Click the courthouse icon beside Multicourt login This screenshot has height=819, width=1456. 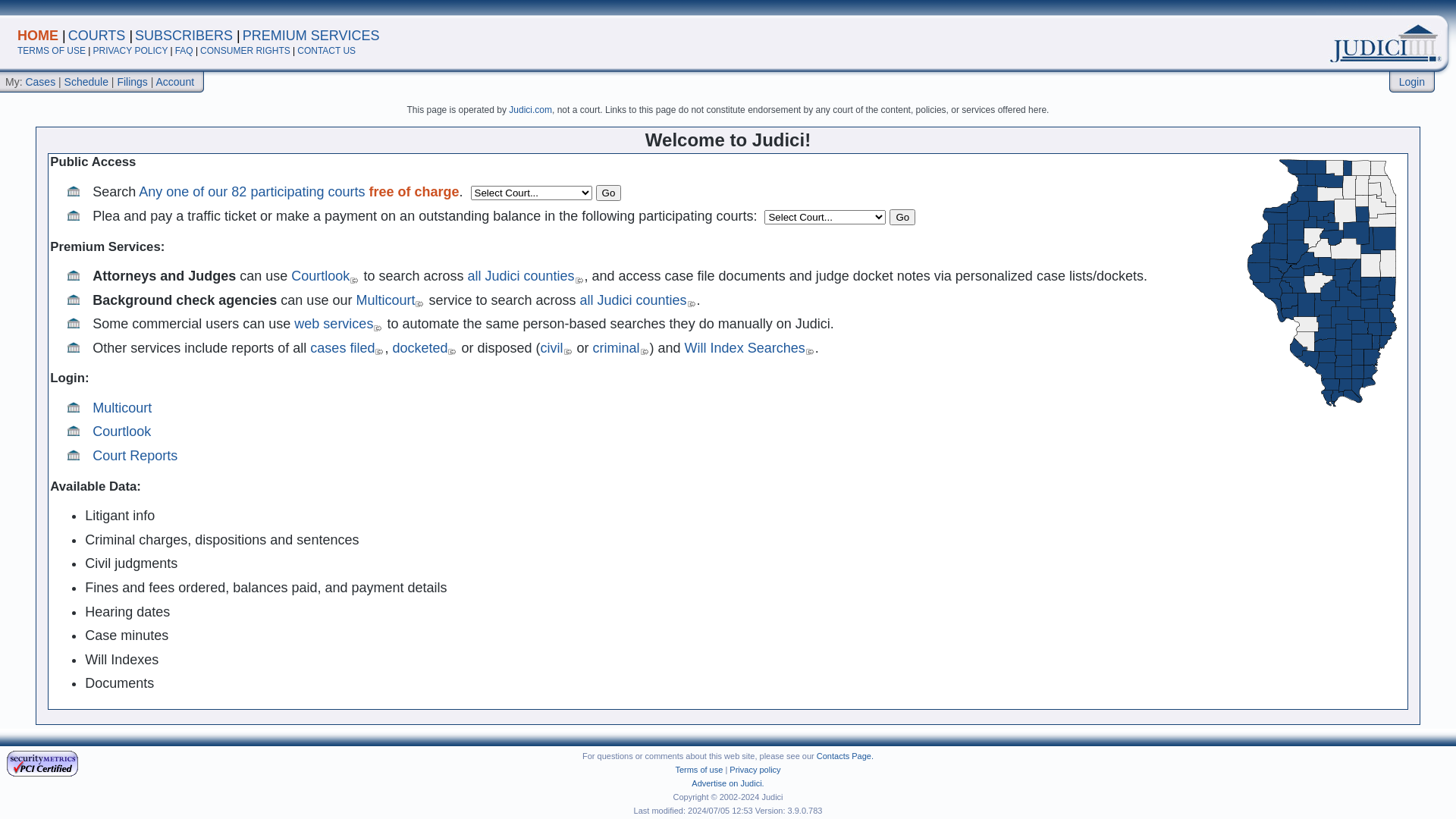tap(74, 408)
